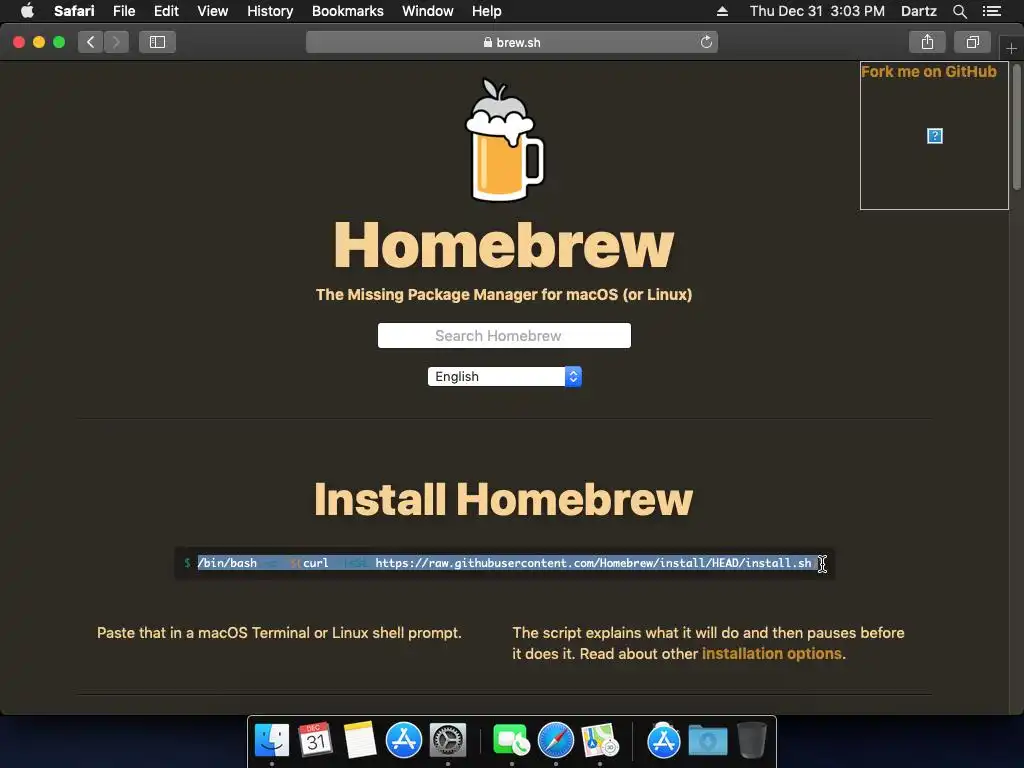
Task: Click the date and time in menu bar
Action: [x=817, y=11]
